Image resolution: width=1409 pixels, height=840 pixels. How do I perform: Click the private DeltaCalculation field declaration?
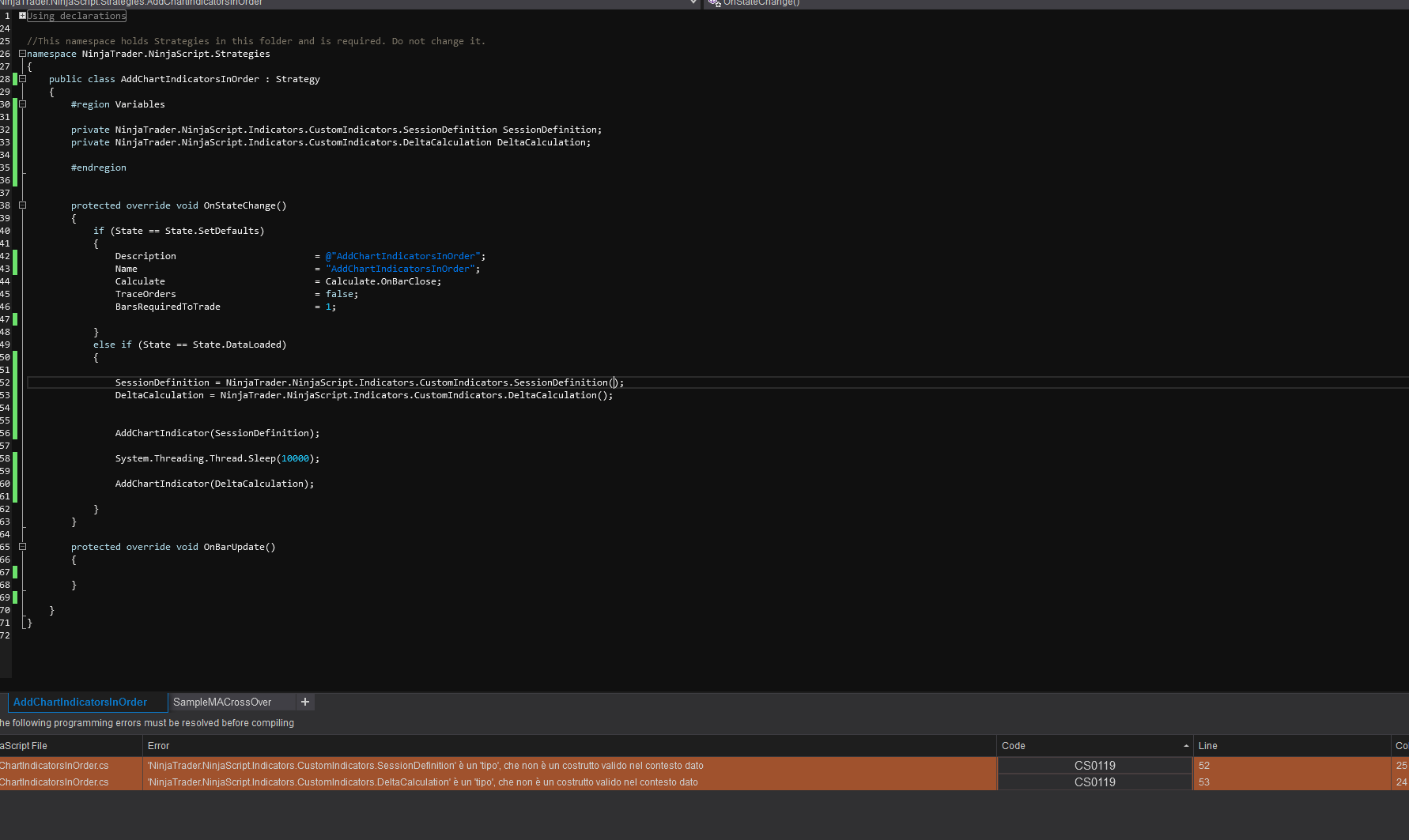tap(331, 142)
